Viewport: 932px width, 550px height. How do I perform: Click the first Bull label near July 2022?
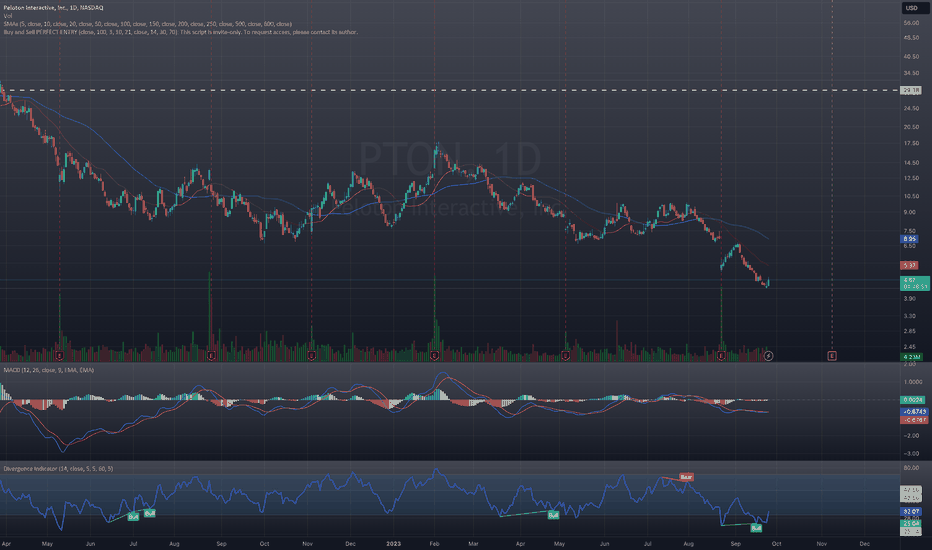pos(133,517)
